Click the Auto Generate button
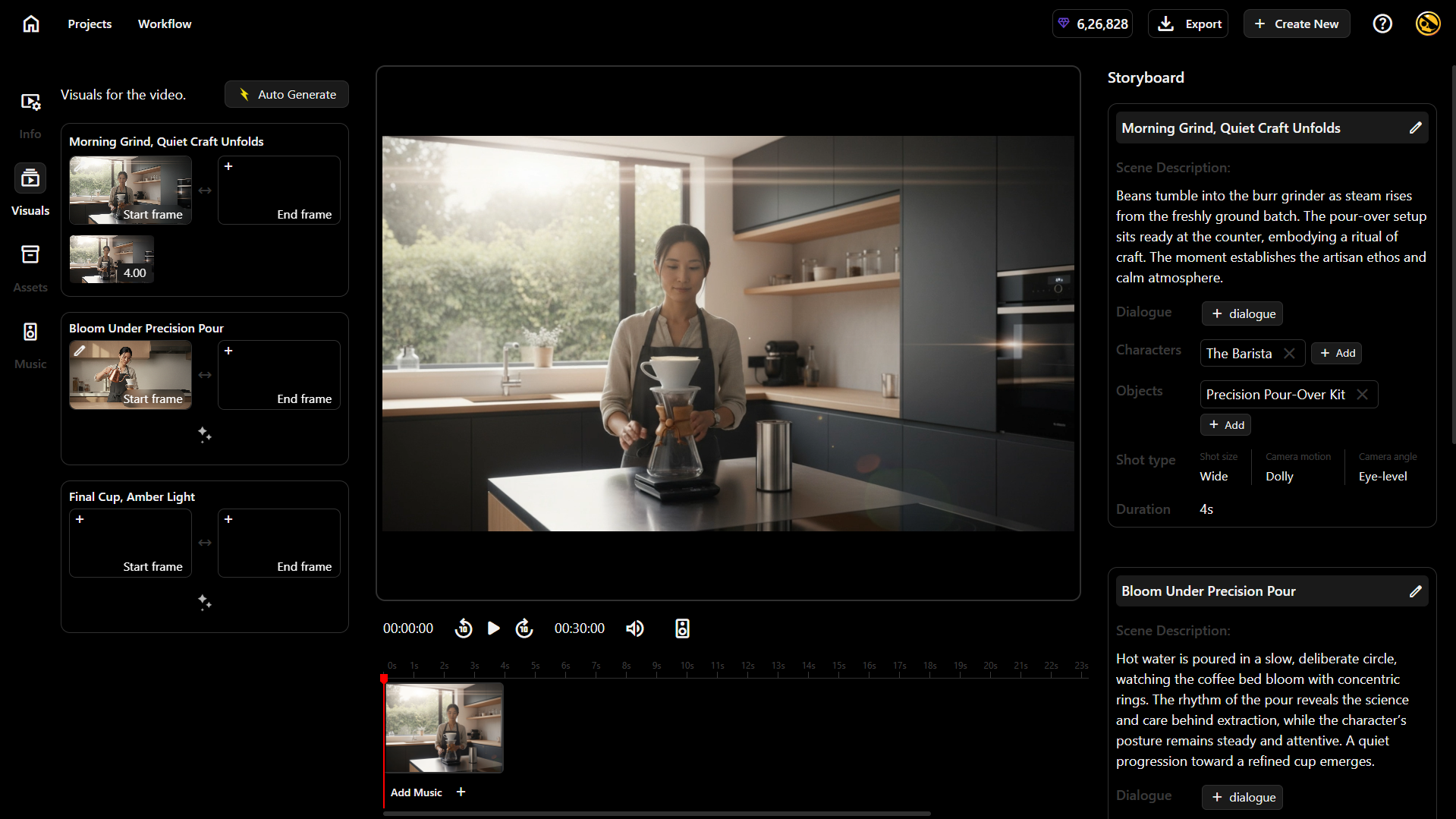This screenshot has width=1456, height=819. click(x=287, y=94)
